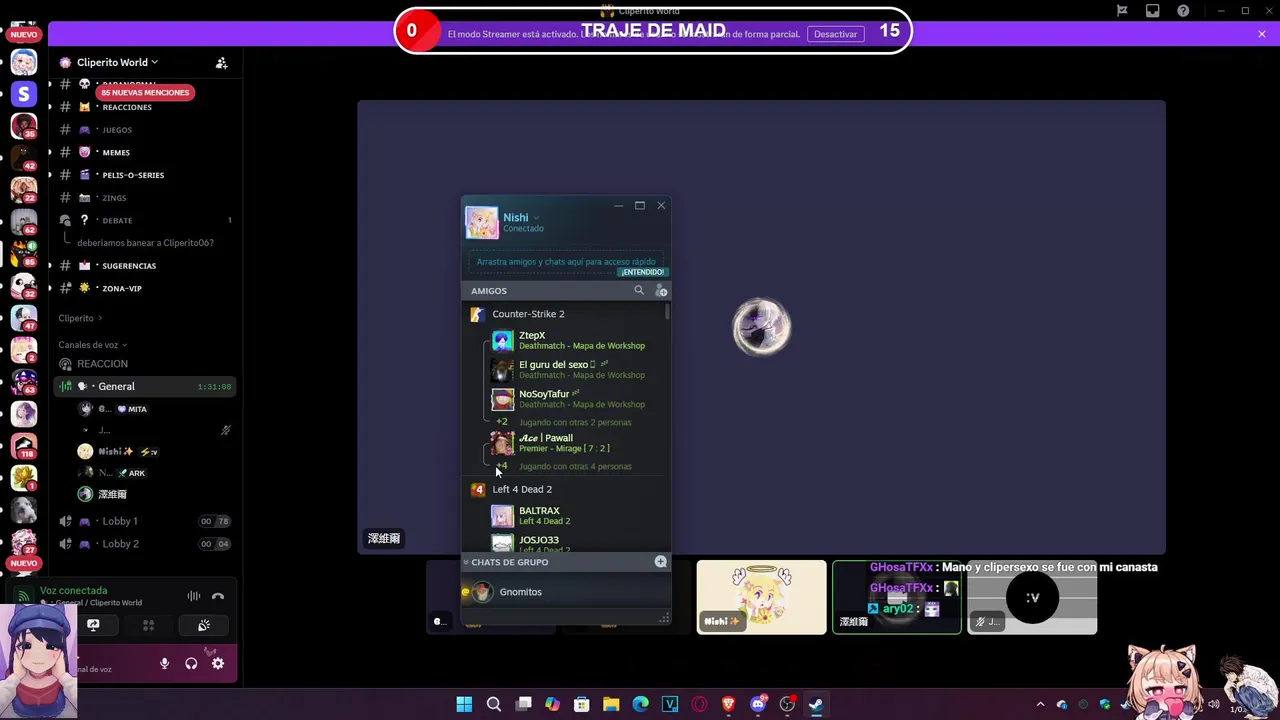Viewport: 1280px width, 720px height.
Task: Toggle noise suppression waveform icon
Action: click(x=194, y=597)
